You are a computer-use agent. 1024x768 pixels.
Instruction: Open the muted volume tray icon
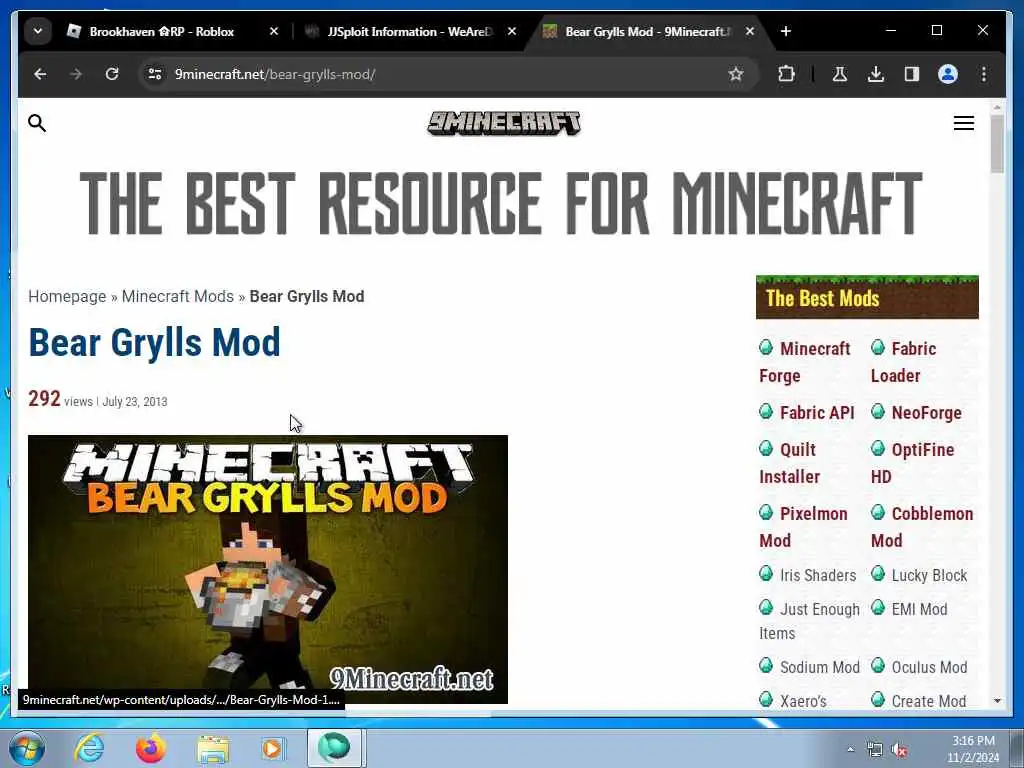point(899,750)
